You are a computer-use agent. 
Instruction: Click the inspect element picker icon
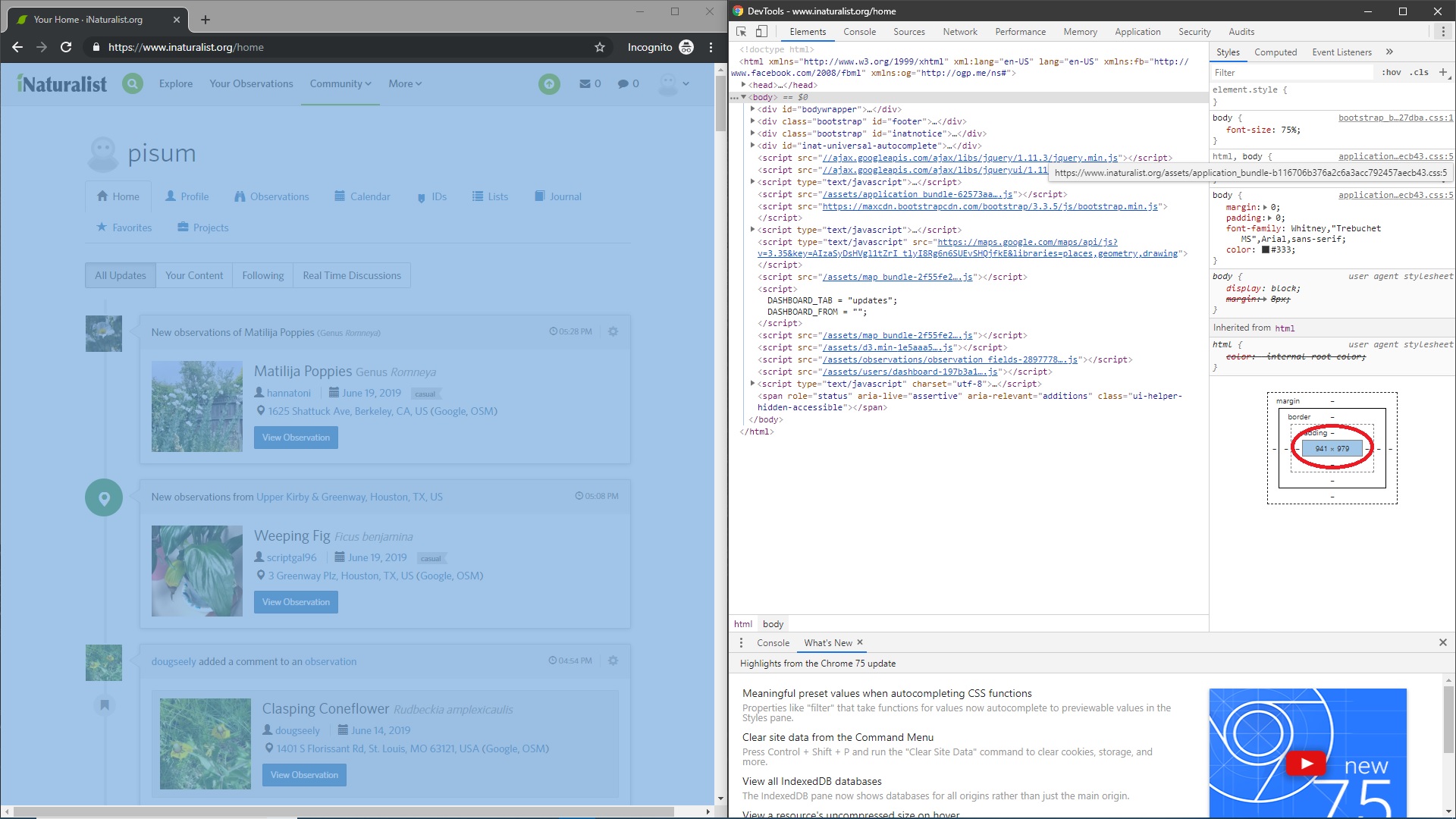741,32
